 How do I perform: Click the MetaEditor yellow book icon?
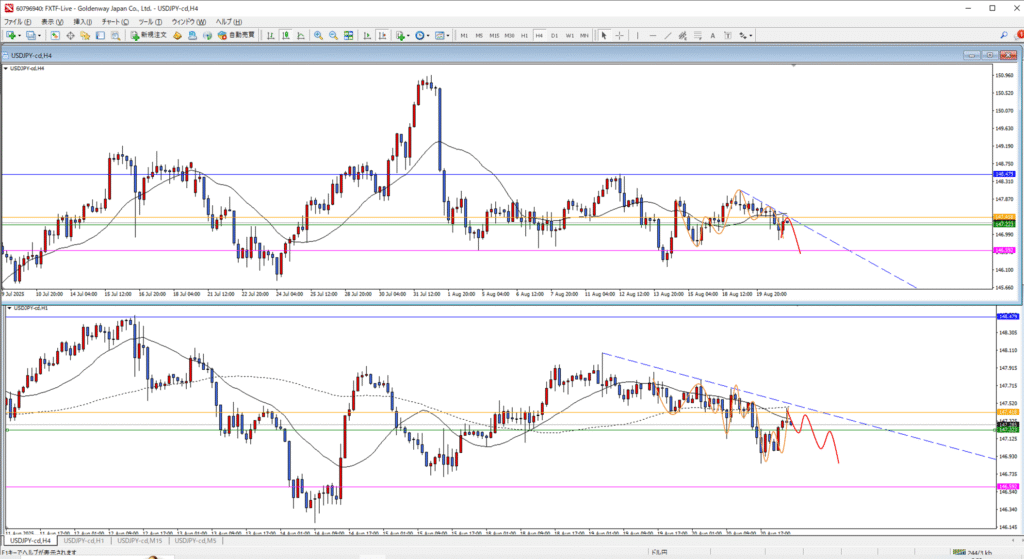point(177,35)
